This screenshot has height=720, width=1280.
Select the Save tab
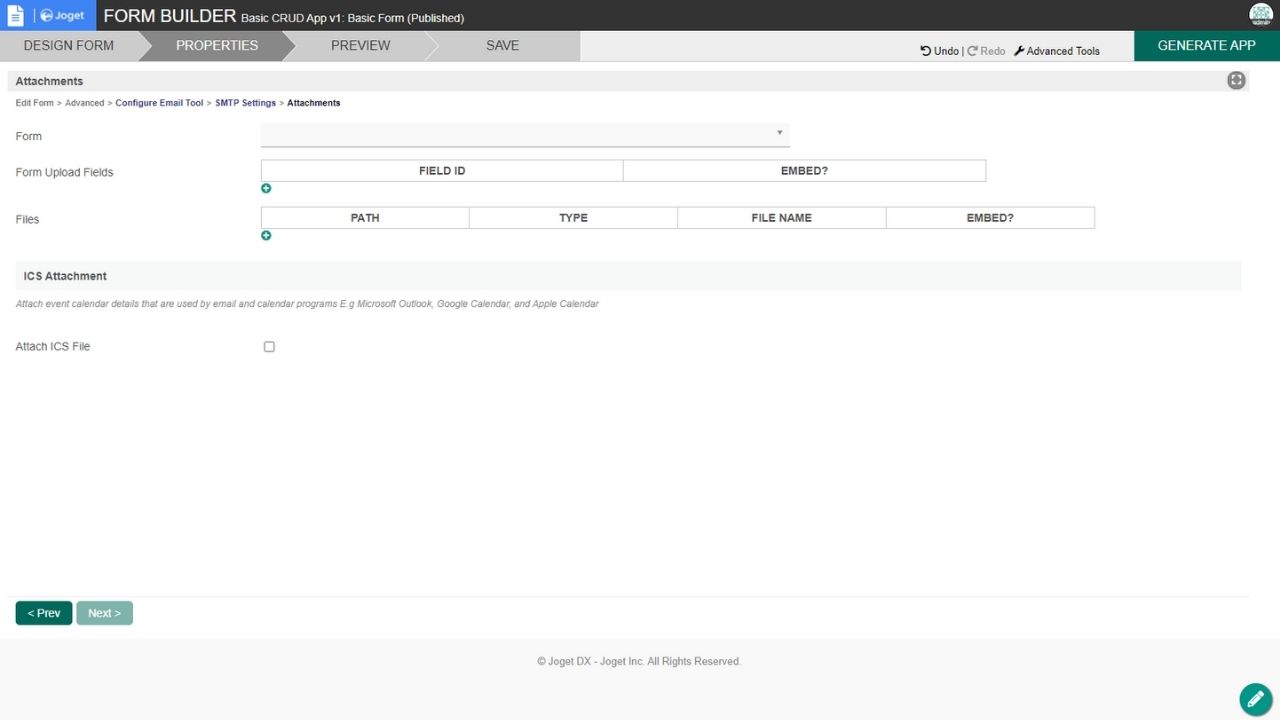click(502, 46)
